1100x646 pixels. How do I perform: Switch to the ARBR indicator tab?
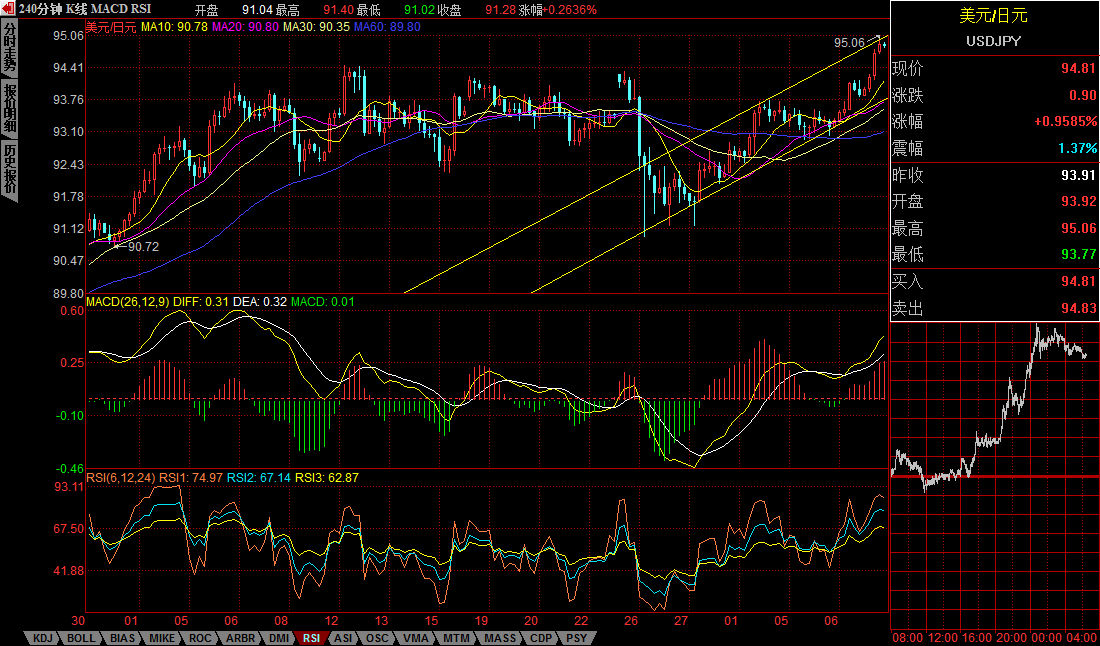tap(241, 638)
